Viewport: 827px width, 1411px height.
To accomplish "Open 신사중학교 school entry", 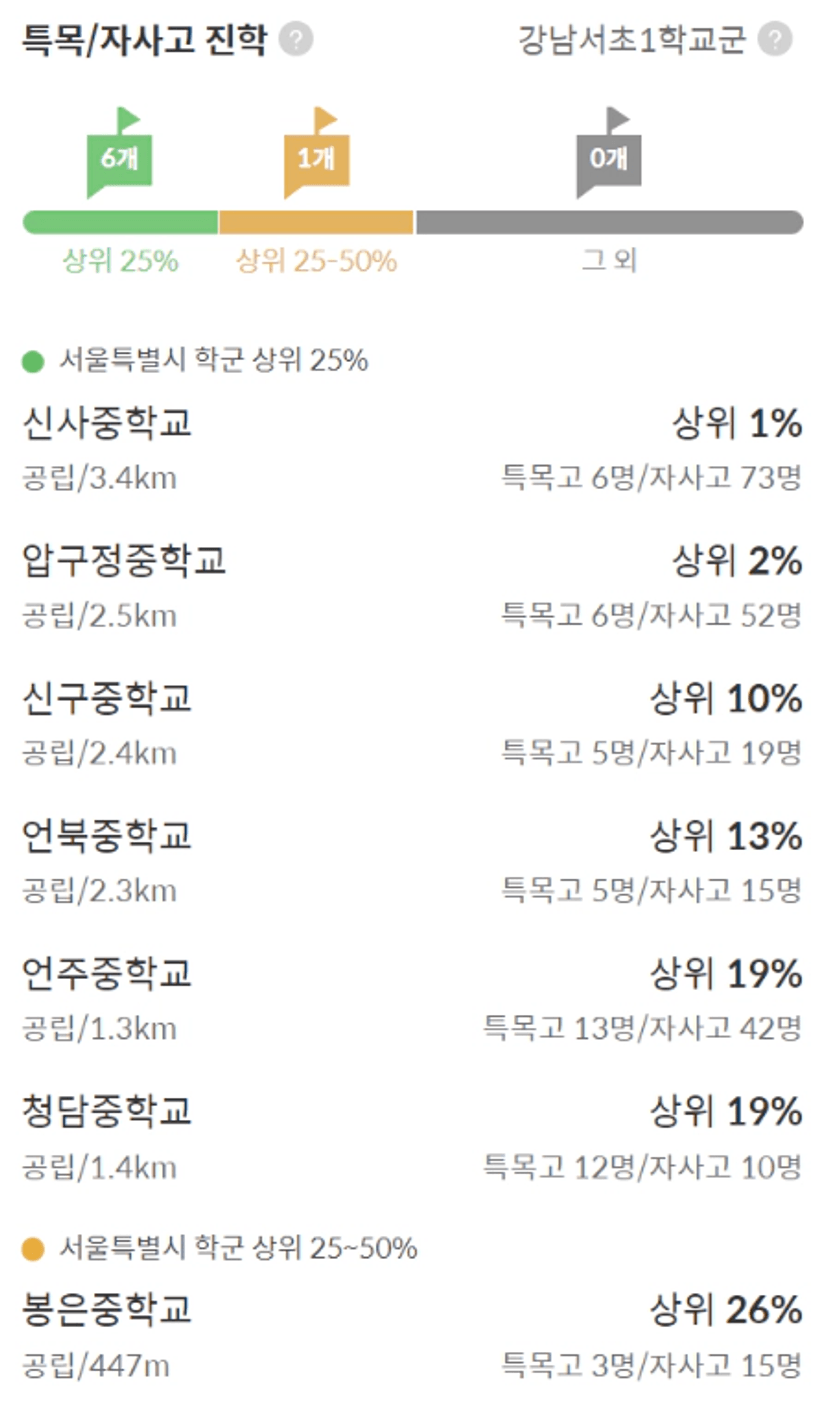I will tap(107, 424).
